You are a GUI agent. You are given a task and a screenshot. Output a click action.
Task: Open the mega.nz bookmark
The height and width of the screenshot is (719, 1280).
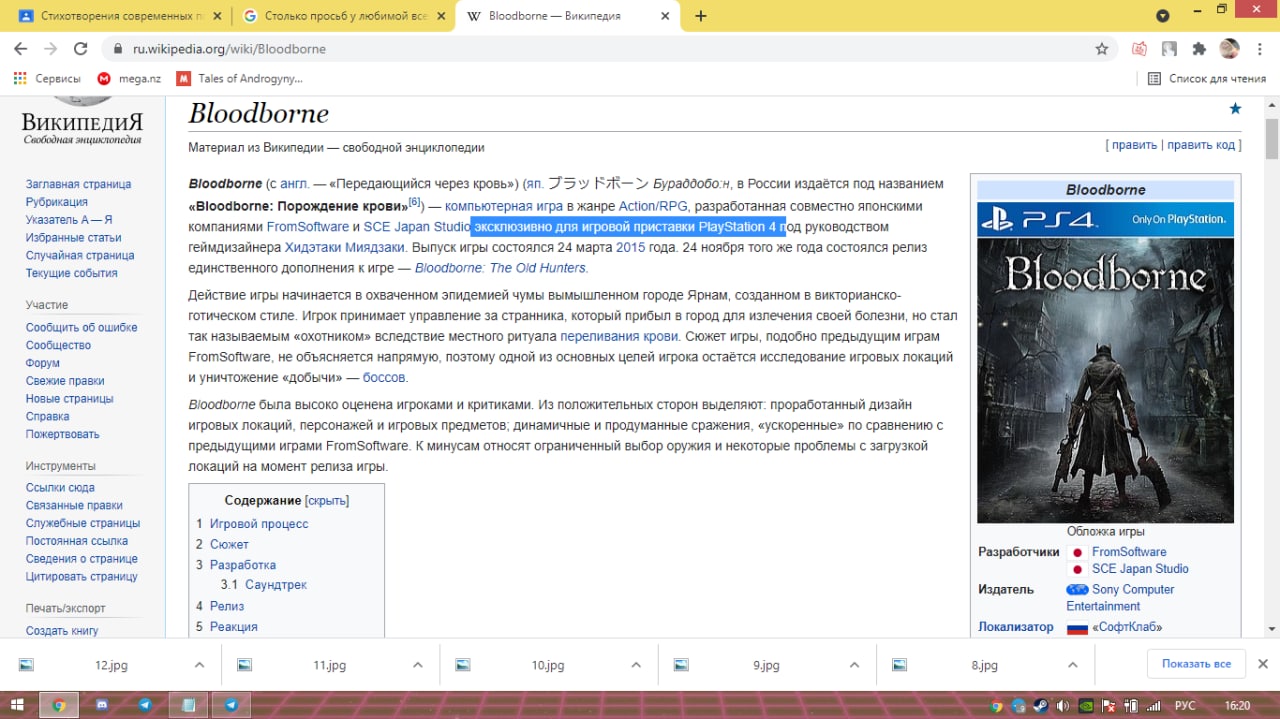tap(129, 78)
